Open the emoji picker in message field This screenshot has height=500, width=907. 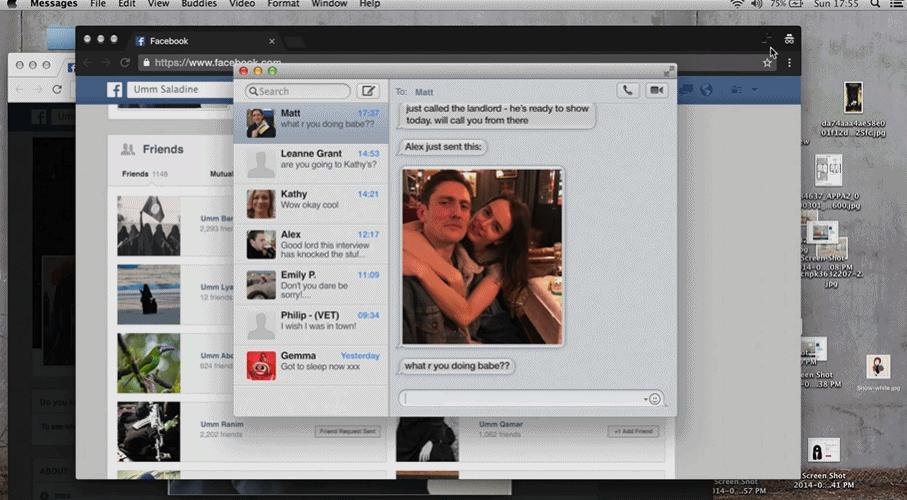click(655, 399)
